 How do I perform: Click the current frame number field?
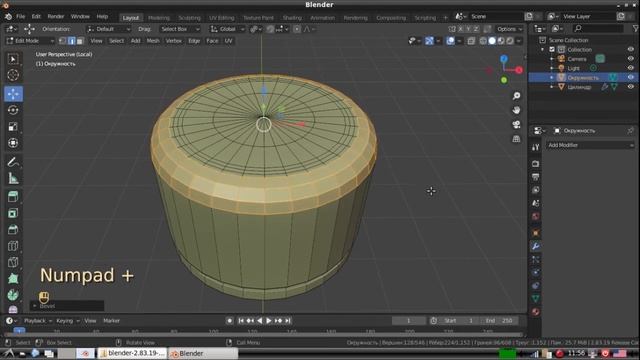[409, 321]
